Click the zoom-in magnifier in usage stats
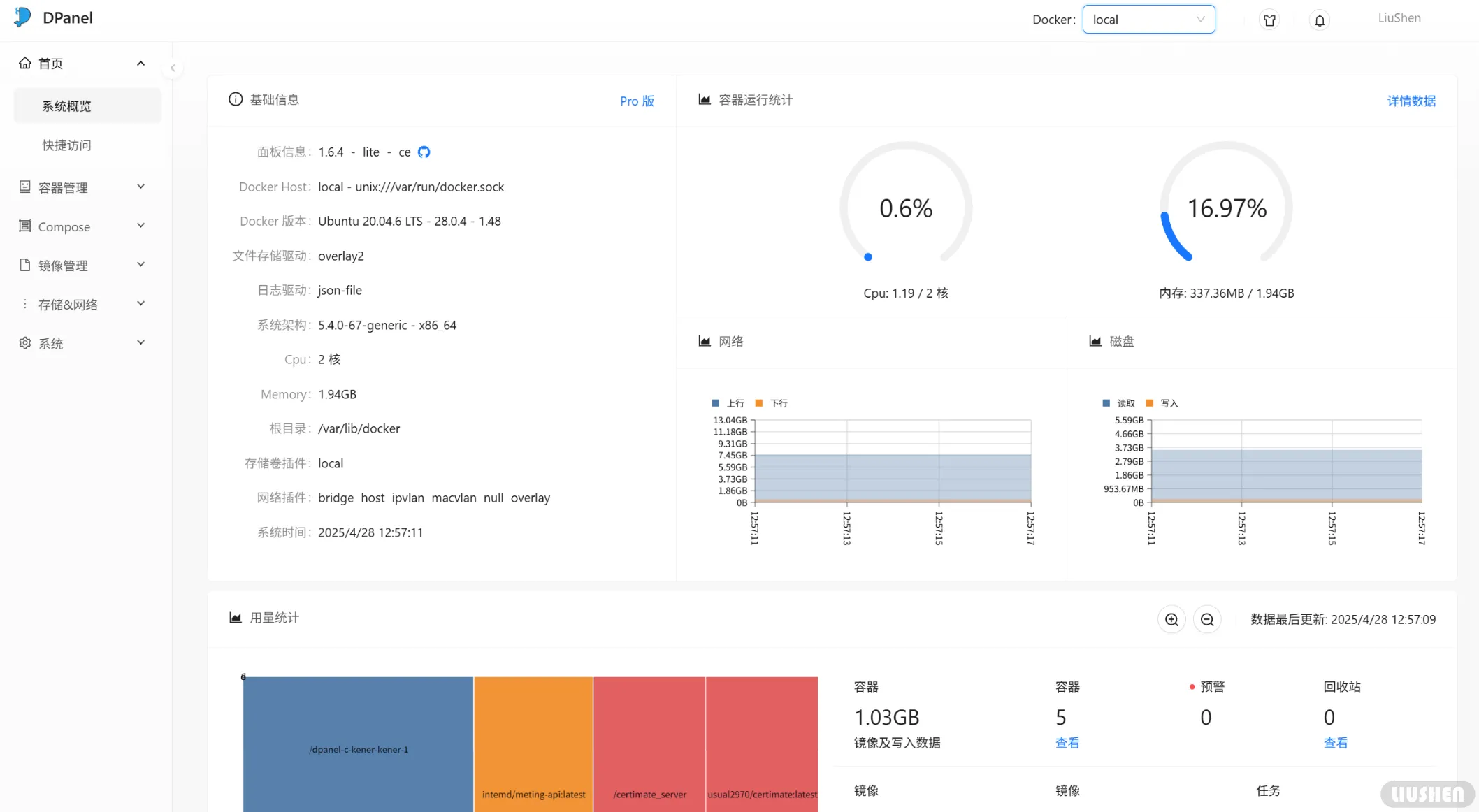 point(1171,620)
